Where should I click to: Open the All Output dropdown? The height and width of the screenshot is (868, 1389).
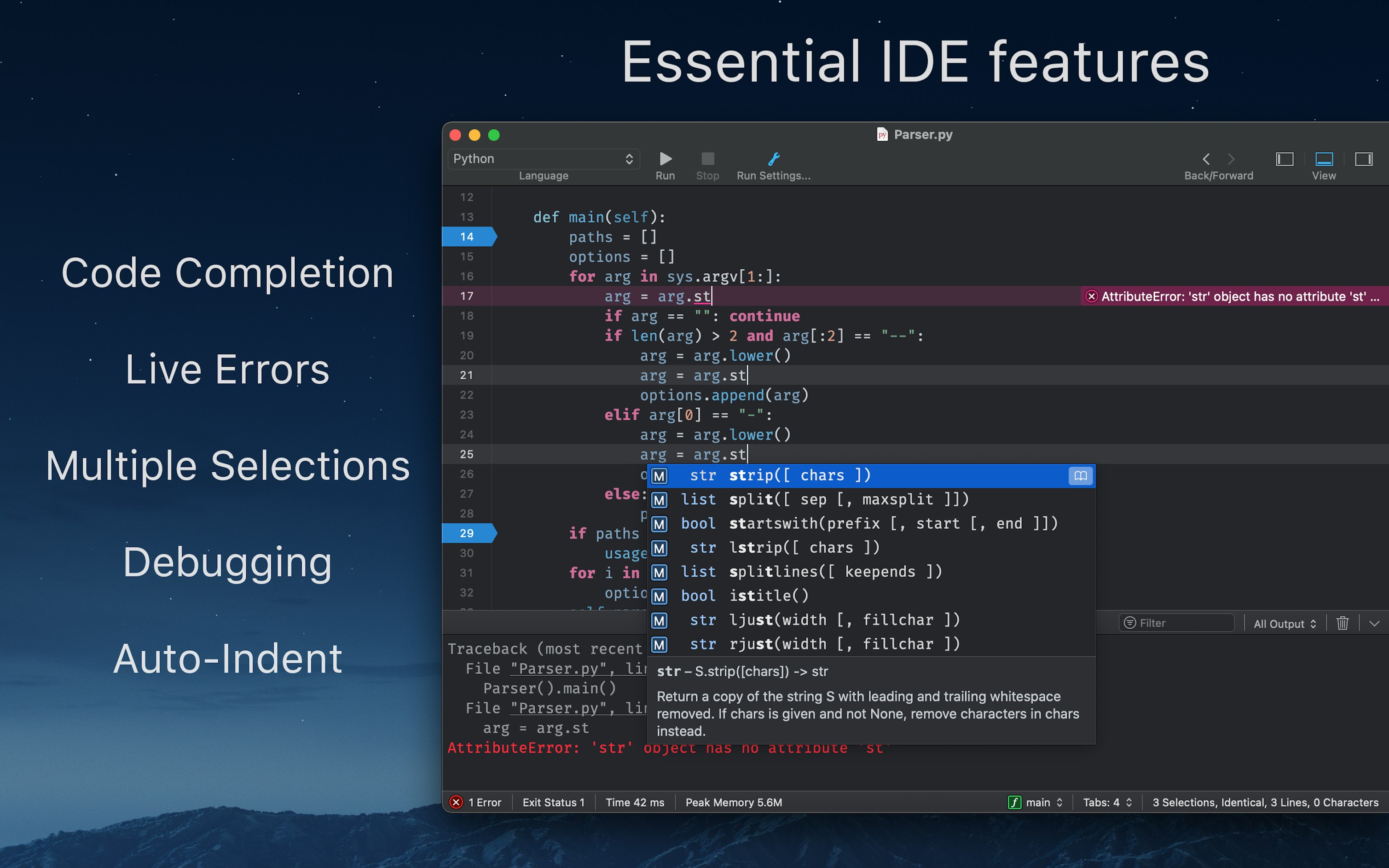pyautogui.click(x=1284, y=624)
